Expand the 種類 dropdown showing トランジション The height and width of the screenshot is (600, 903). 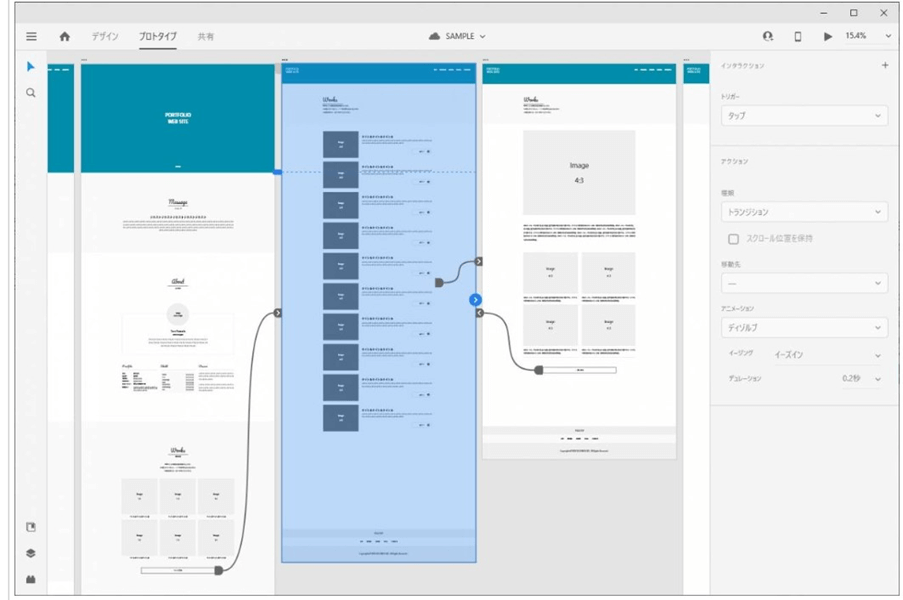coord(805,212)
